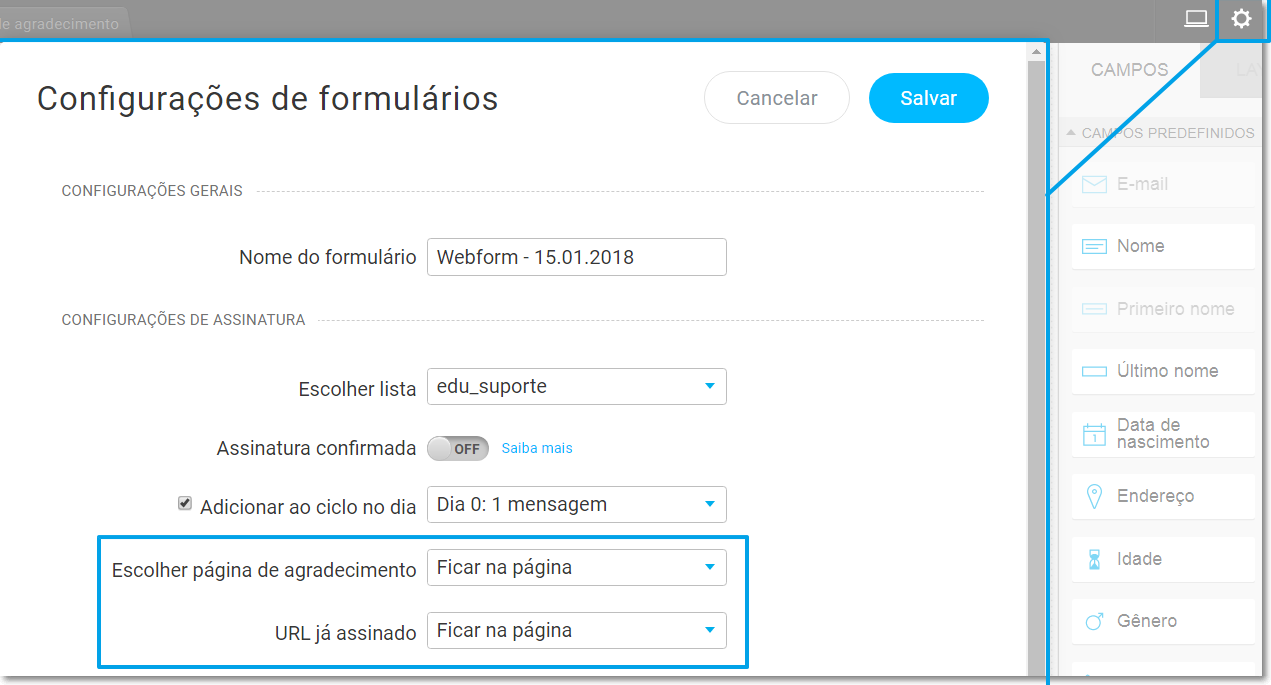Select the Idade hourglass icon
Screen dimensions: 1271x685
(x=1094, y=559)
